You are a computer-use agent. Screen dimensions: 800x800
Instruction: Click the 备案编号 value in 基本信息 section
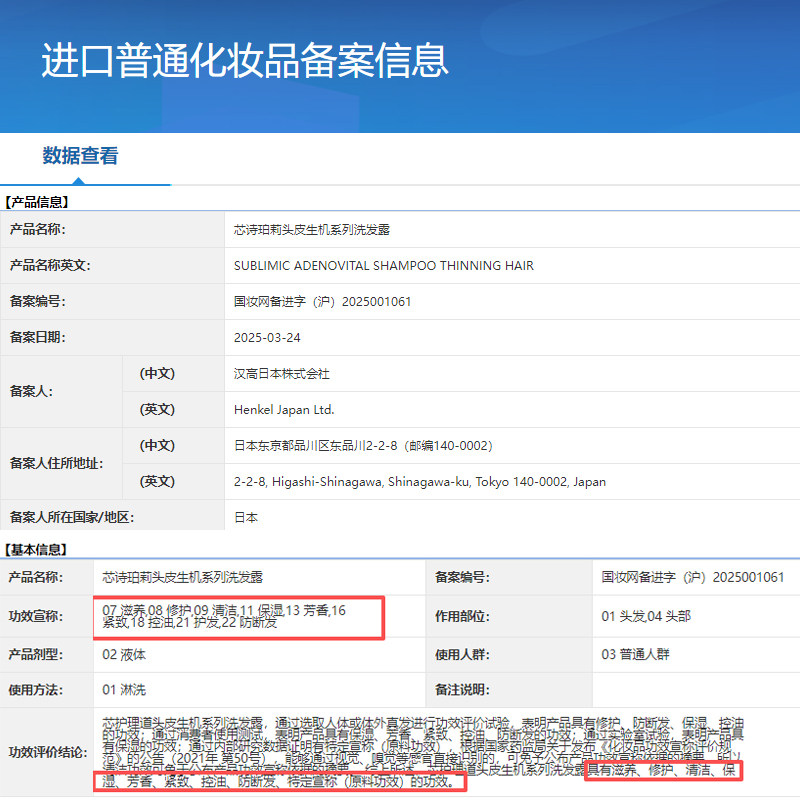click(x=692, y=577)
